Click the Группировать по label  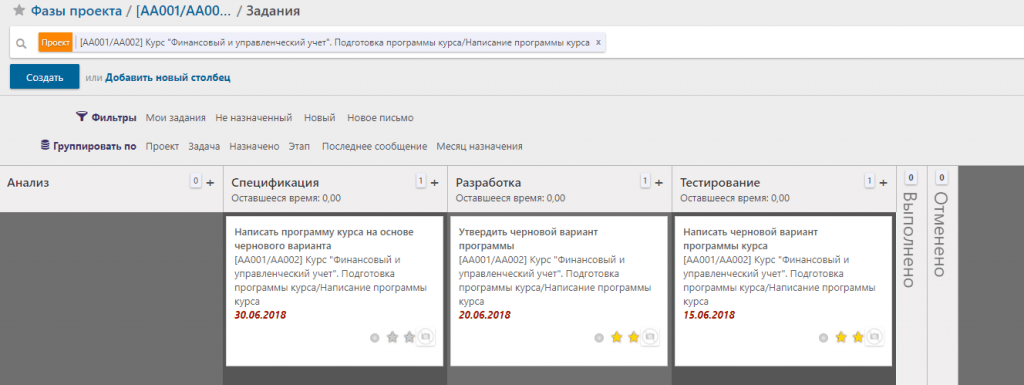(89, 146)
